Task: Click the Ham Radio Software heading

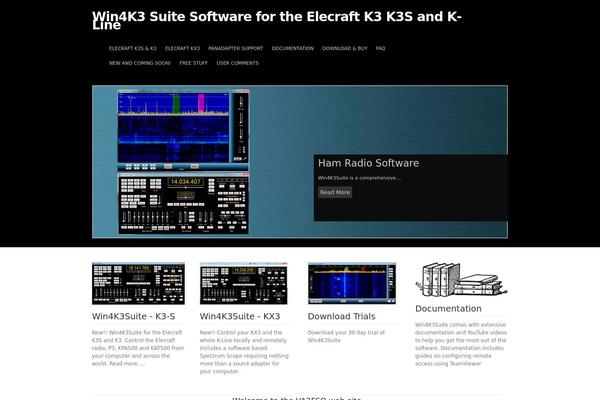Action: pos(368,163)
